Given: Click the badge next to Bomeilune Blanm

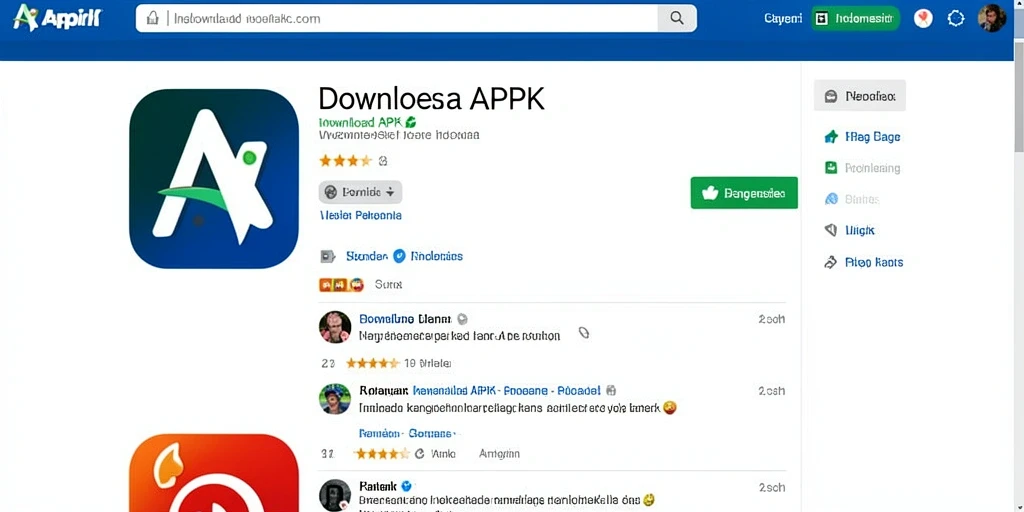Looking at the screenshot, I should (x=462, y=319).
